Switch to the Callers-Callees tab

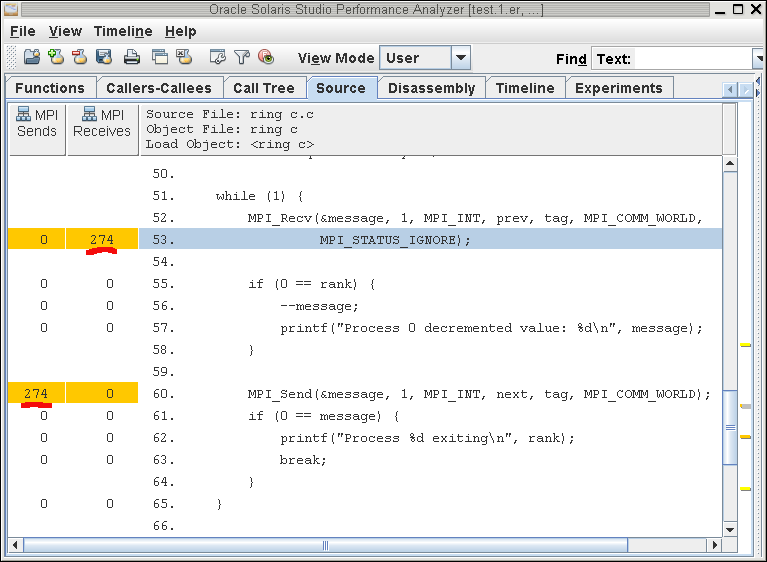[159, 88]
